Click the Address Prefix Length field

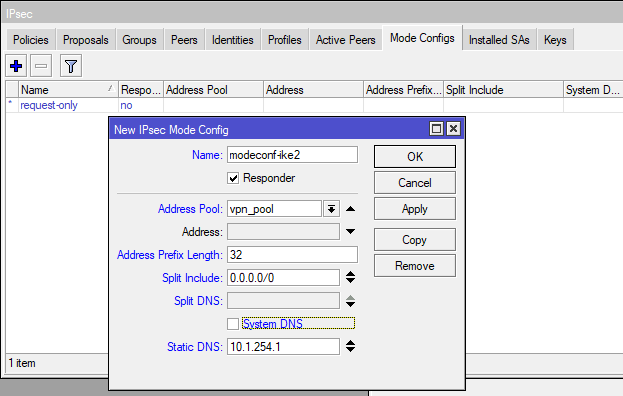pyautogui.click(x=292, y=255)
